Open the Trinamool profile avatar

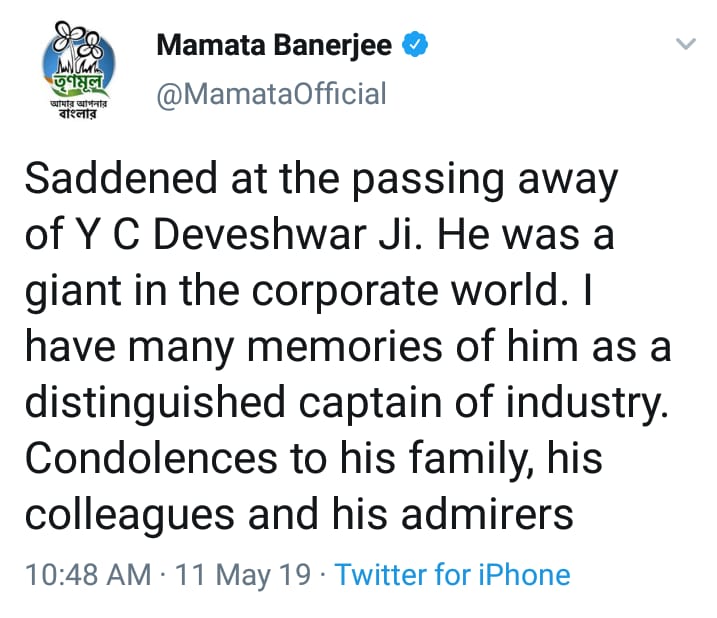[78, 70]
